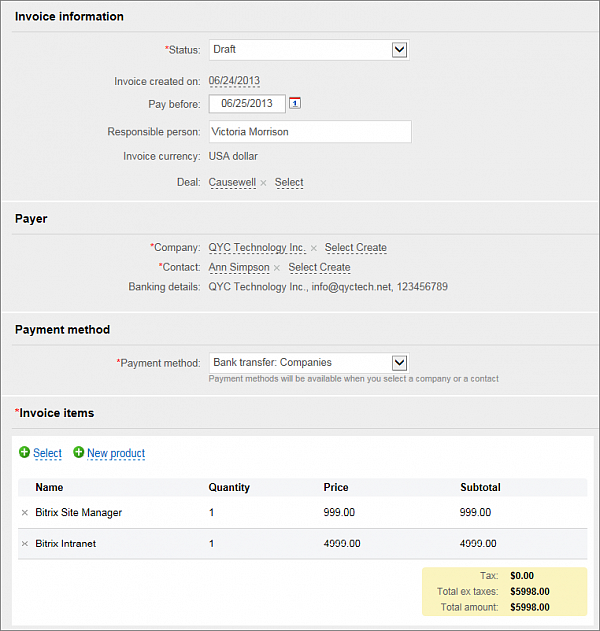Remove Ann Simpson contact with x icon
Screen dimensions: 600x631
coord(277,268)
